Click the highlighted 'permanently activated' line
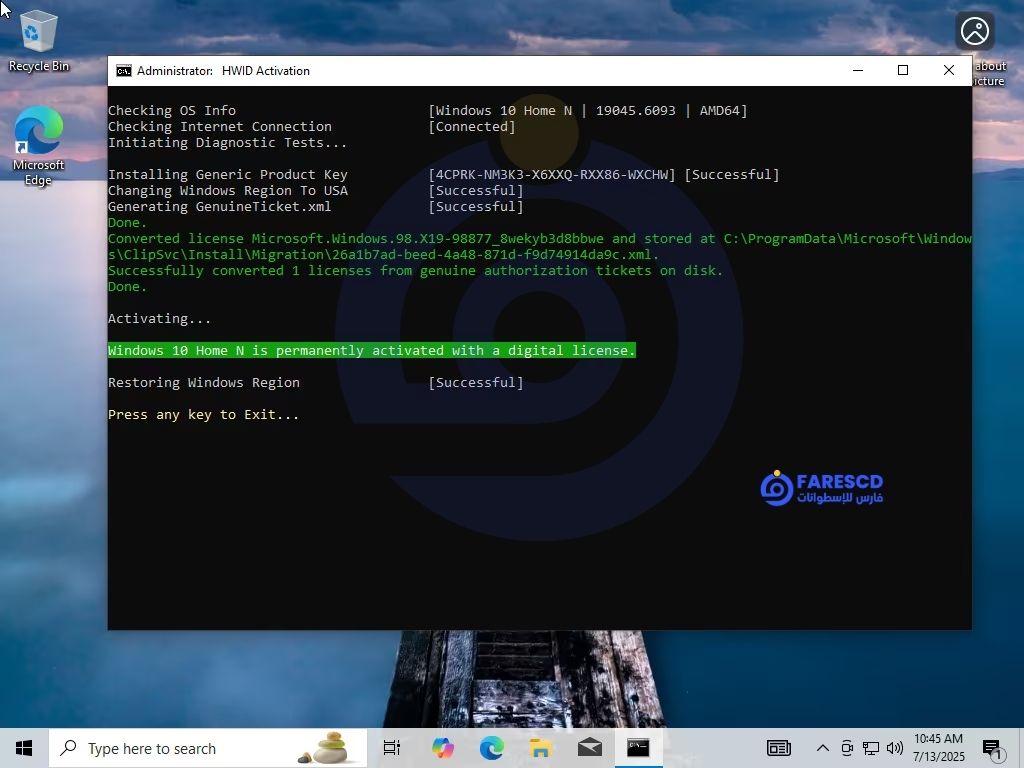Screen dimensions: 1024x768 tap(372, 351)
